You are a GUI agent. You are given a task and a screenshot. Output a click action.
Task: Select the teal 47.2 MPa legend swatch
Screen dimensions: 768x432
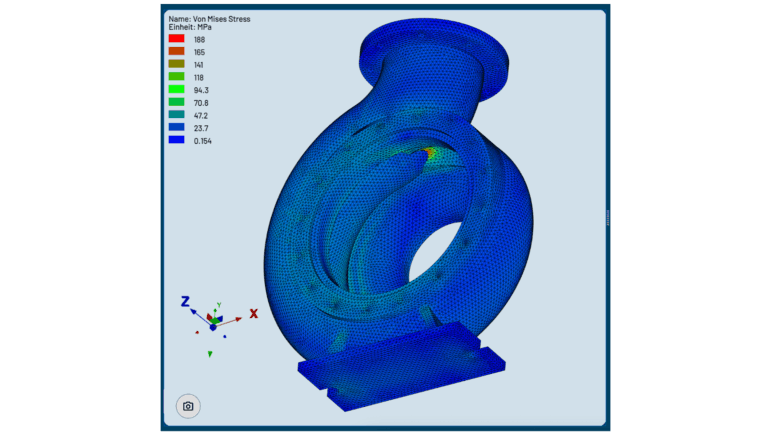(176, 116)
